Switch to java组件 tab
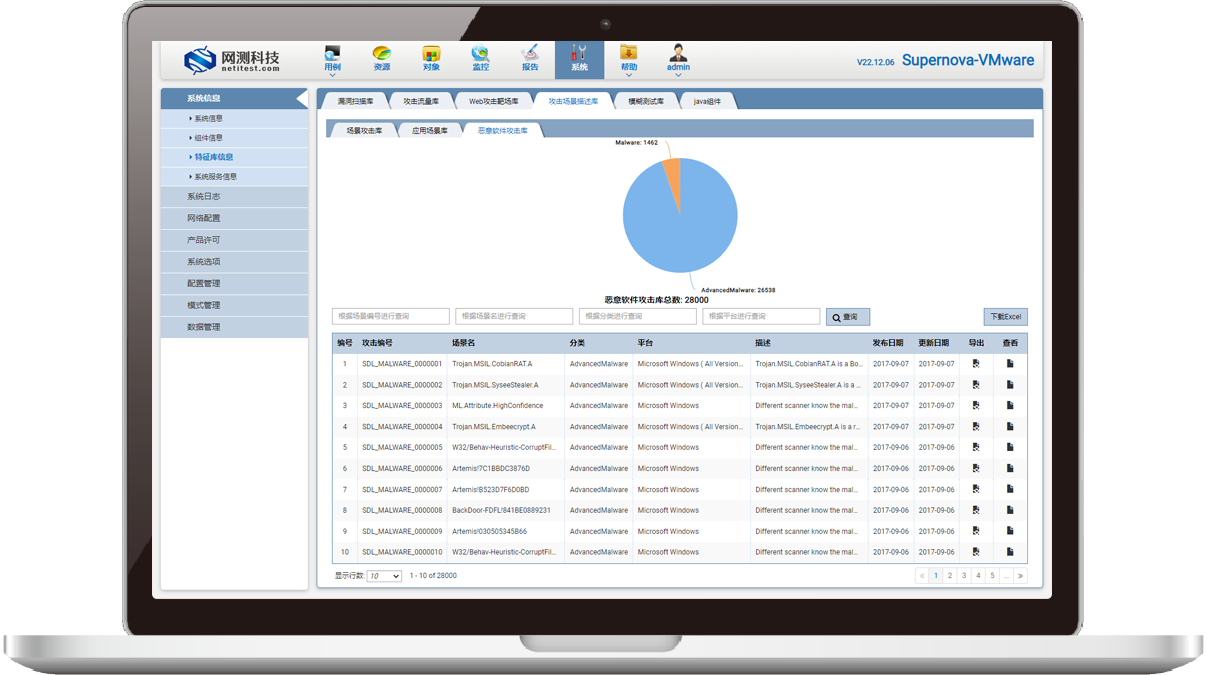Viewport: 1207px width, 675px height. pyautogui.click(x=707, y=101)
